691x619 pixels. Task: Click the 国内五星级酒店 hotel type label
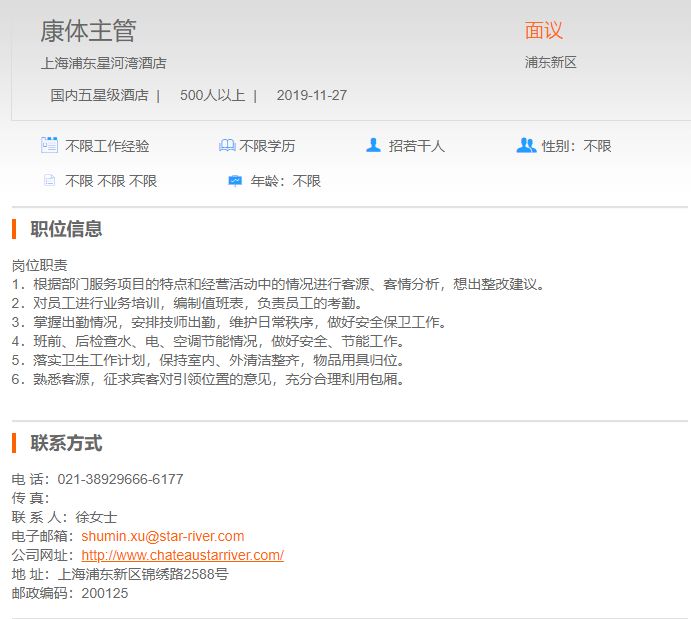(x=99, y=96)
